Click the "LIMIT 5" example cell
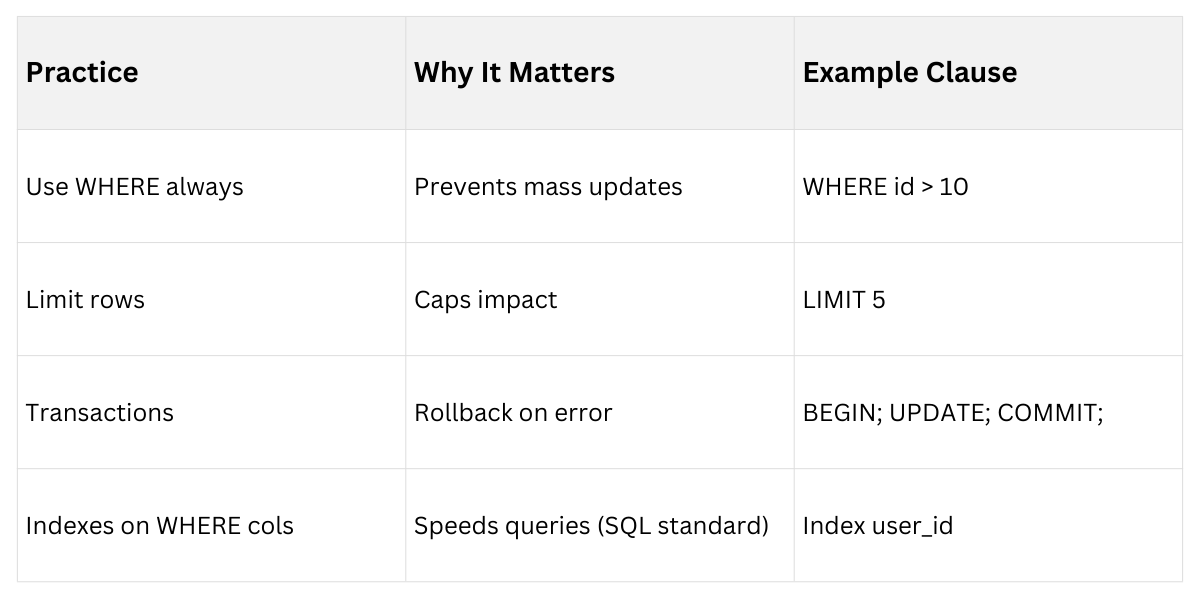This screenshot has height=600, width=1200. pyautogui.click(x=843, y=300)
